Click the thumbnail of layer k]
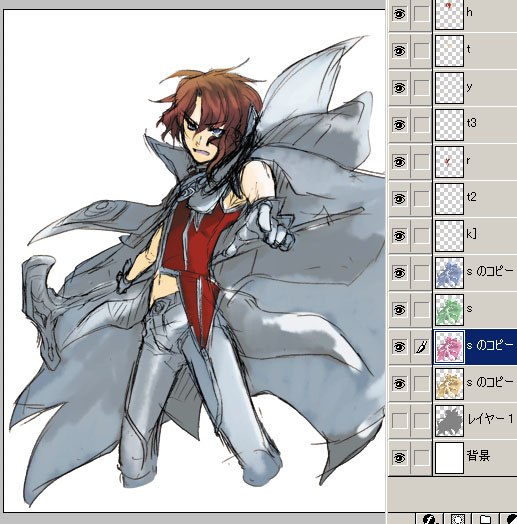 (x=449, y=236)
